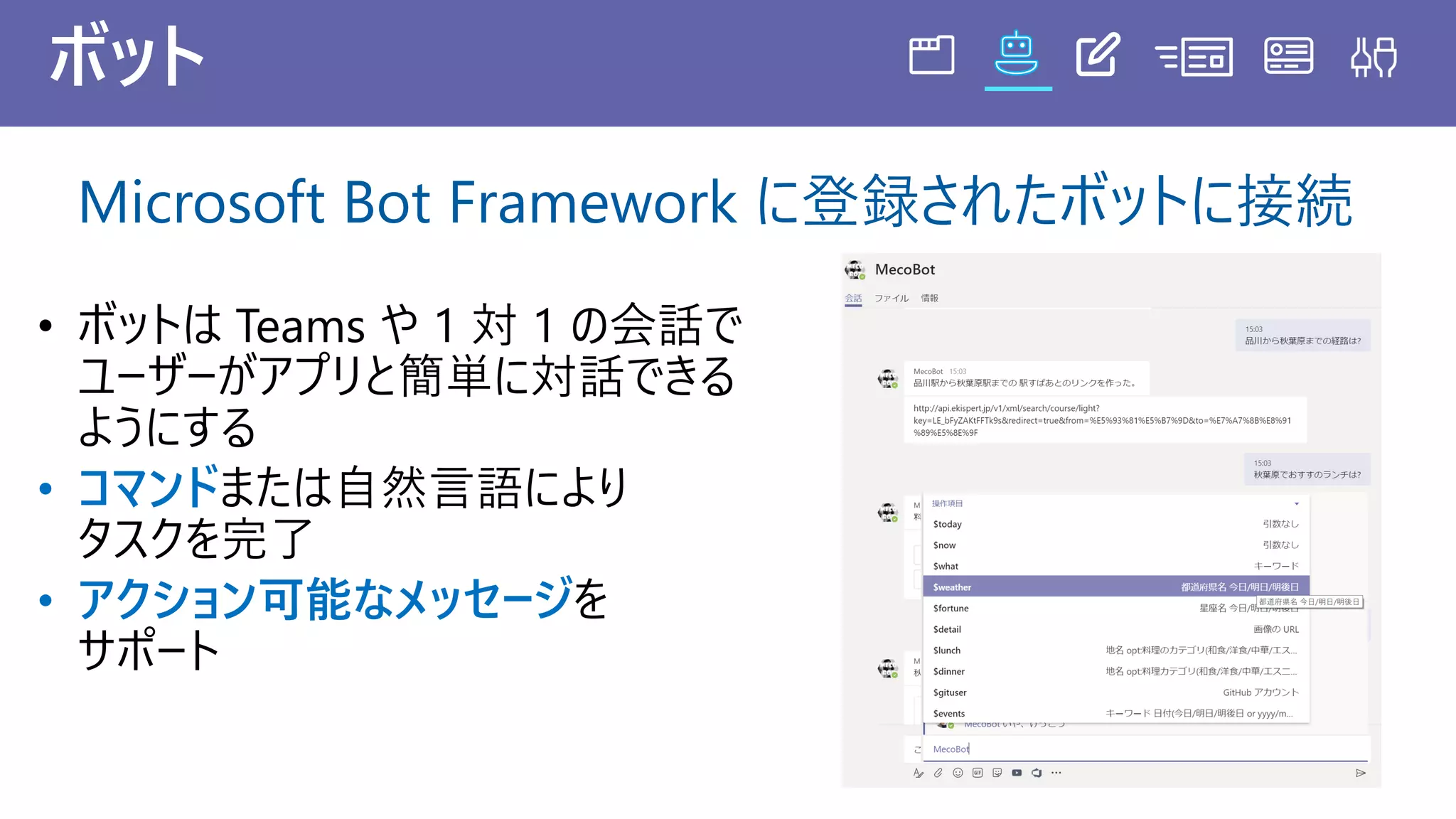Click the video icon in the compose toolbar
This screenshot has height=819, width=1456.
(x=1017, y=773)
